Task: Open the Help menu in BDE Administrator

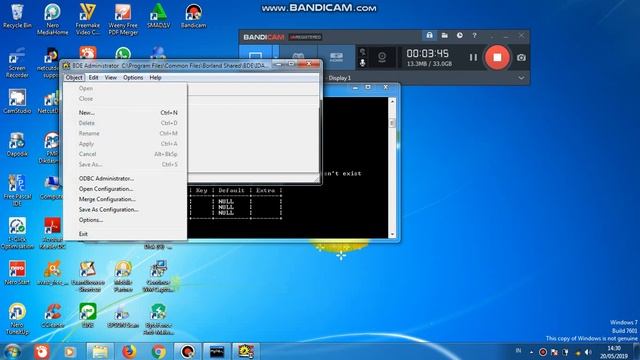Action: 156,78
